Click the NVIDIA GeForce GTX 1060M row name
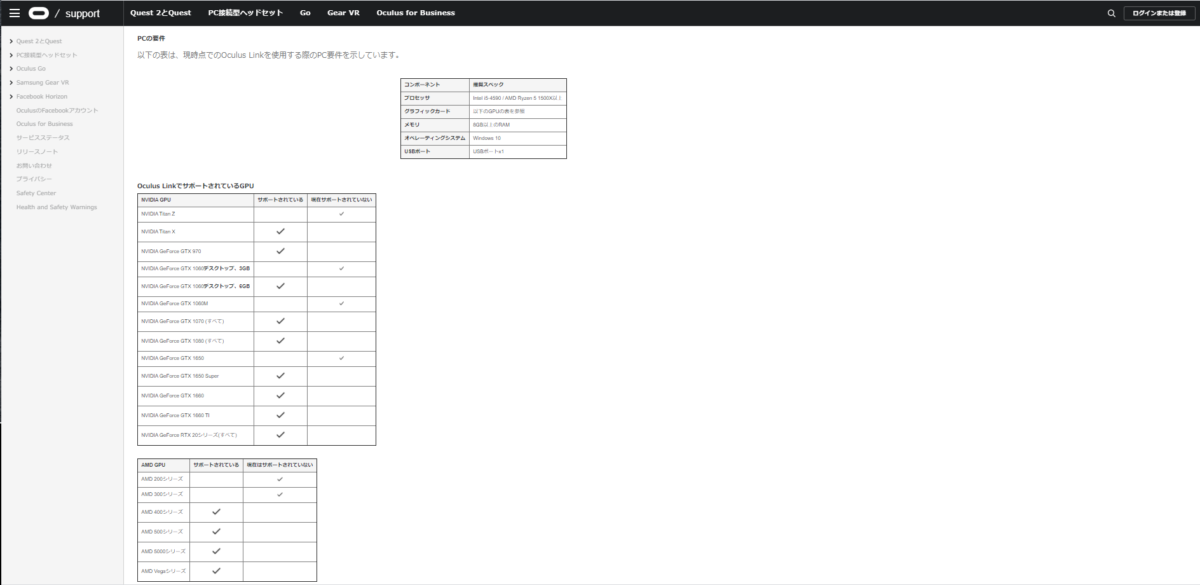The image size is (1200, 585). [173, 303]
